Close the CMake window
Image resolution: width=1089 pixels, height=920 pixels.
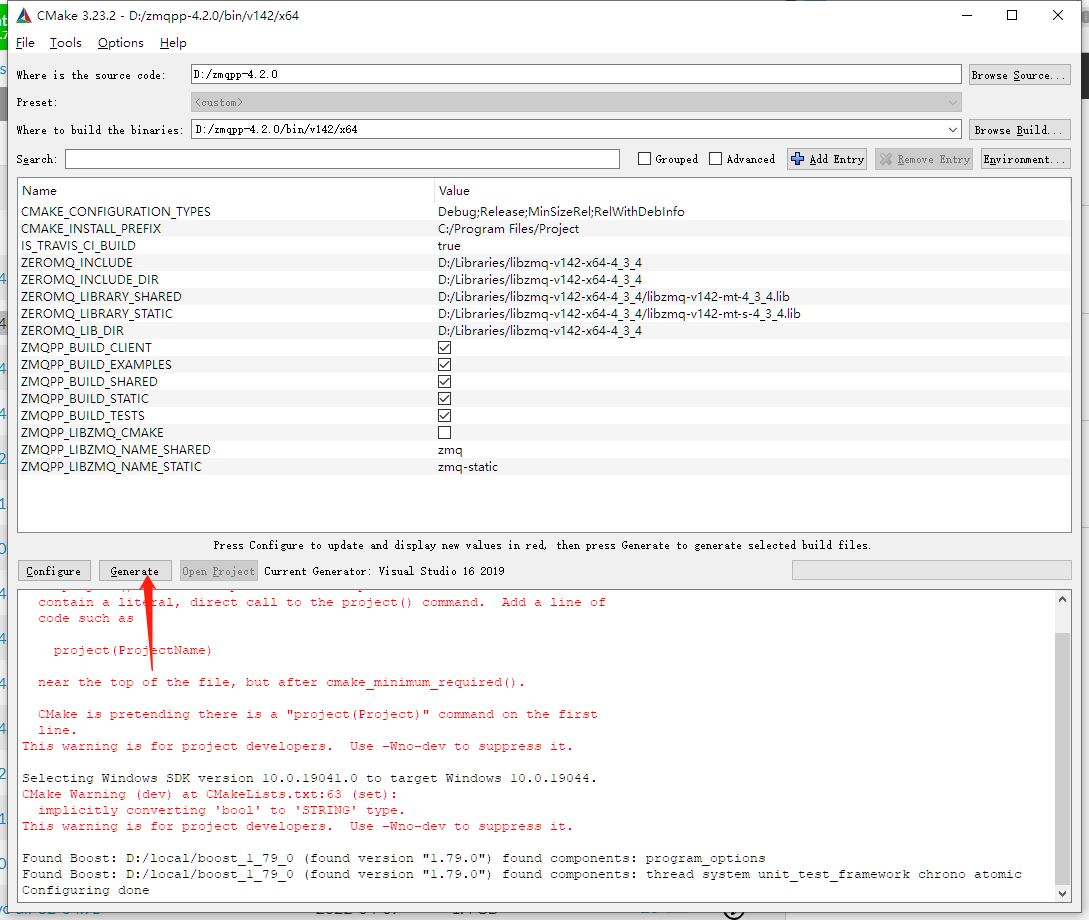(x=1058, y=15)
